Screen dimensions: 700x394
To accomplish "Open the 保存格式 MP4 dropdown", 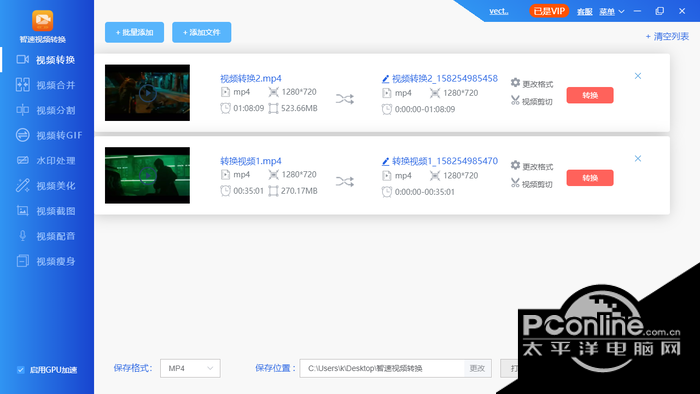I will [190, 368].
